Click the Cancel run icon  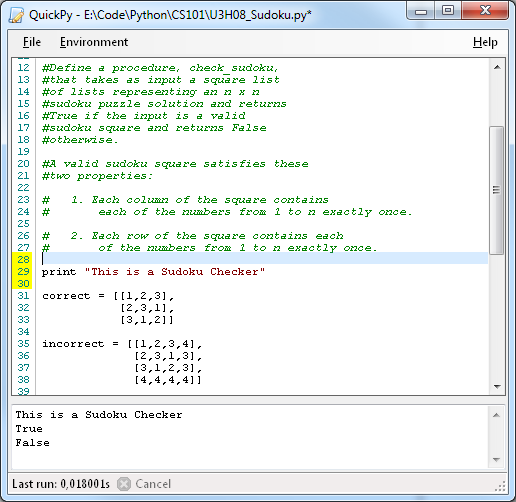tap(124, 484)
